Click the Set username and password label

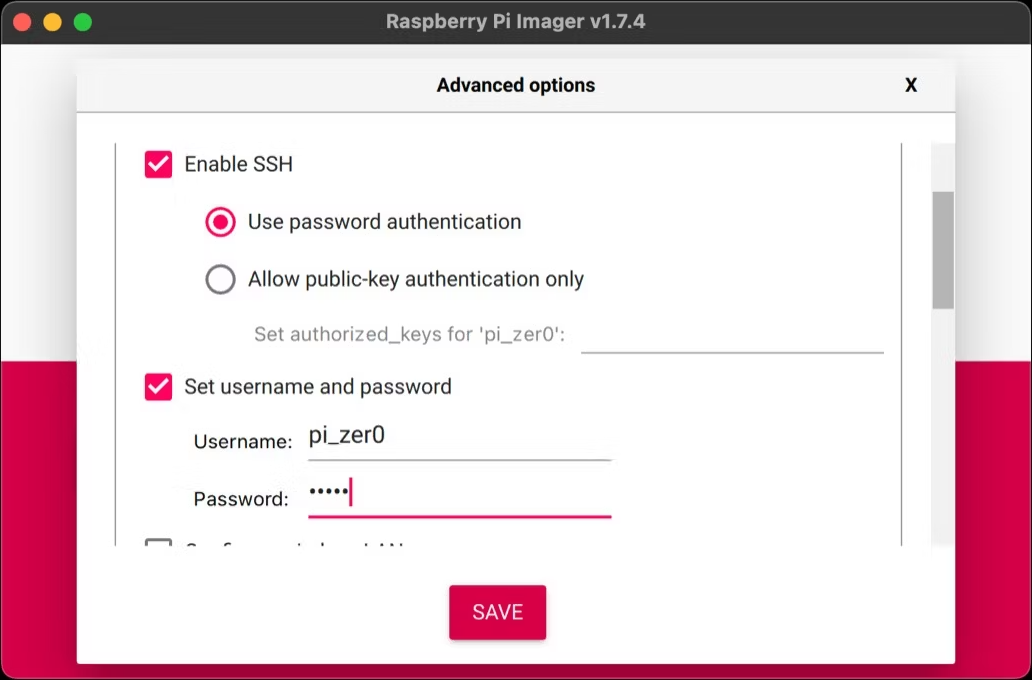point(317,387)
